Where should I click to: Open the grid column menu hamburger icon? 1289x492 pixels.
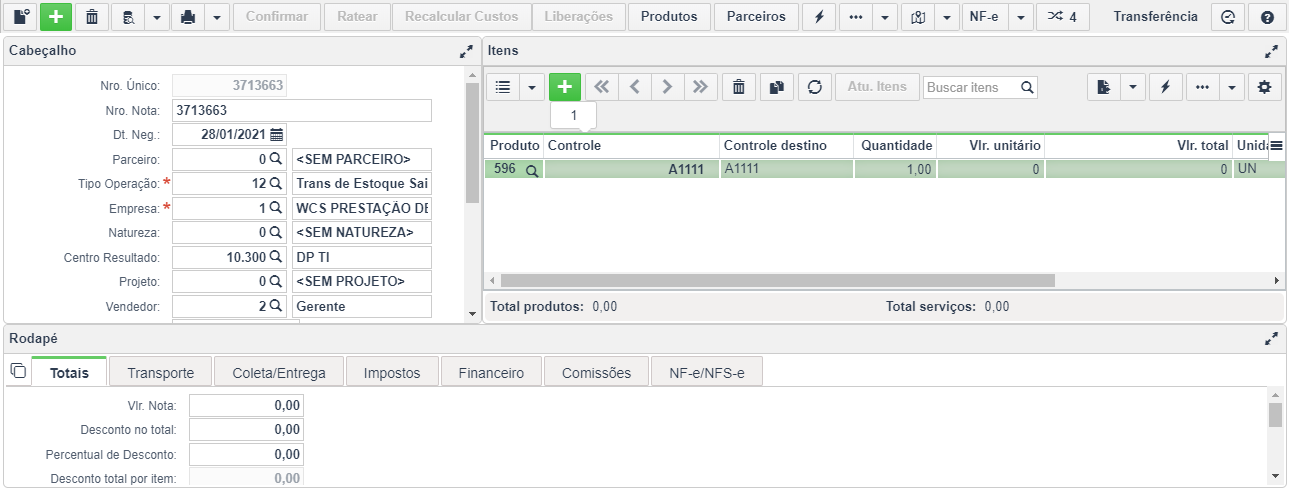pos(1276,146)
